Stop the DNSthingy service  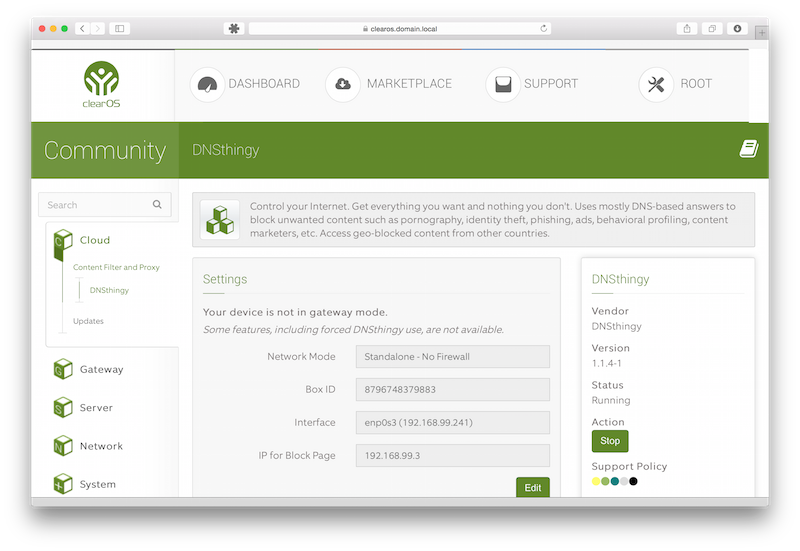[x=610, y=441]
